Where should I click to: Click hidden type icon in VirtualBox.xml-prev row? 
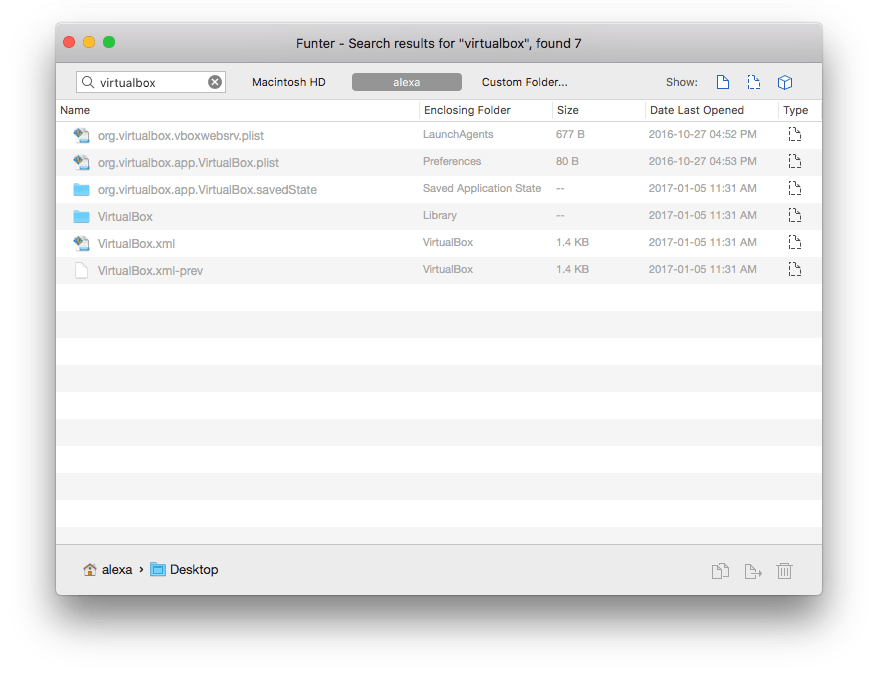coord(795,269)
